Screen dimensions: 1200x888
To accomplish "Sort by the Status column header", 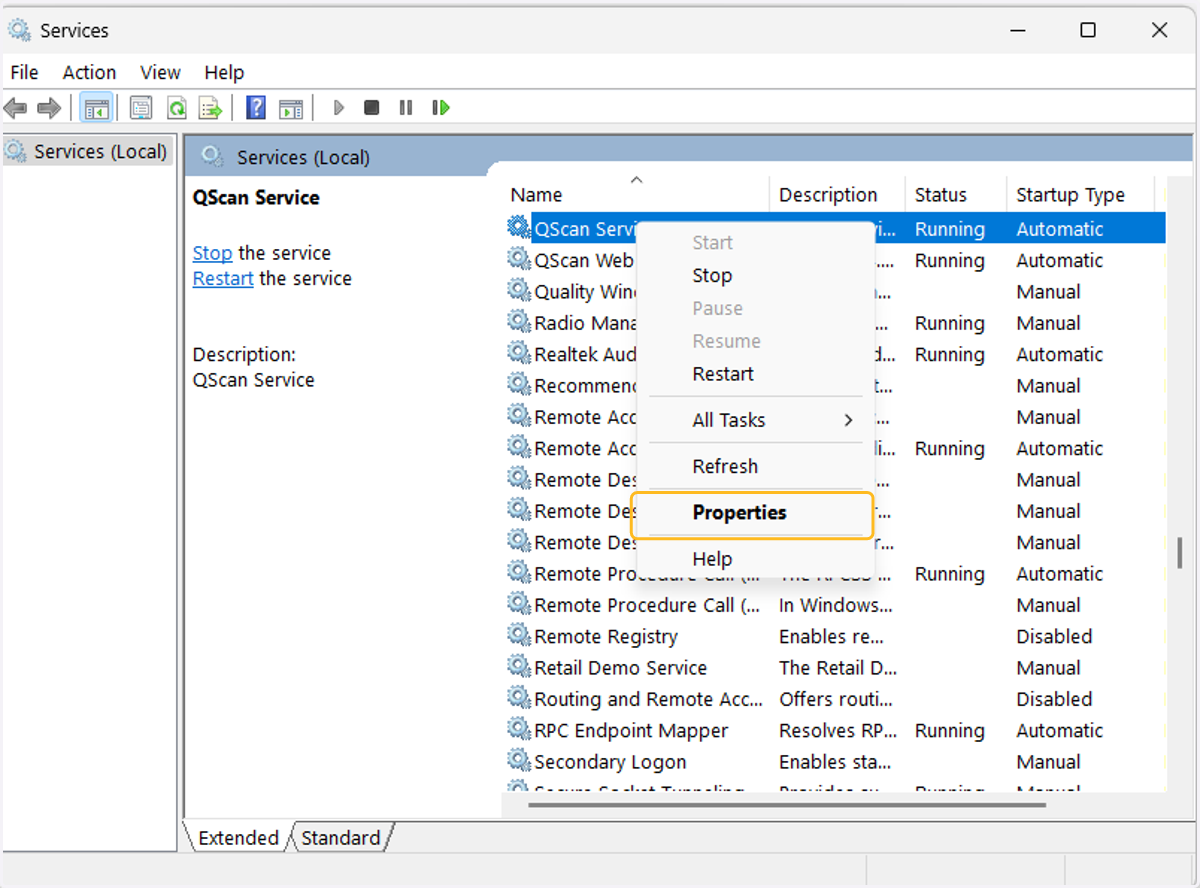I will [x=955, y=195].
